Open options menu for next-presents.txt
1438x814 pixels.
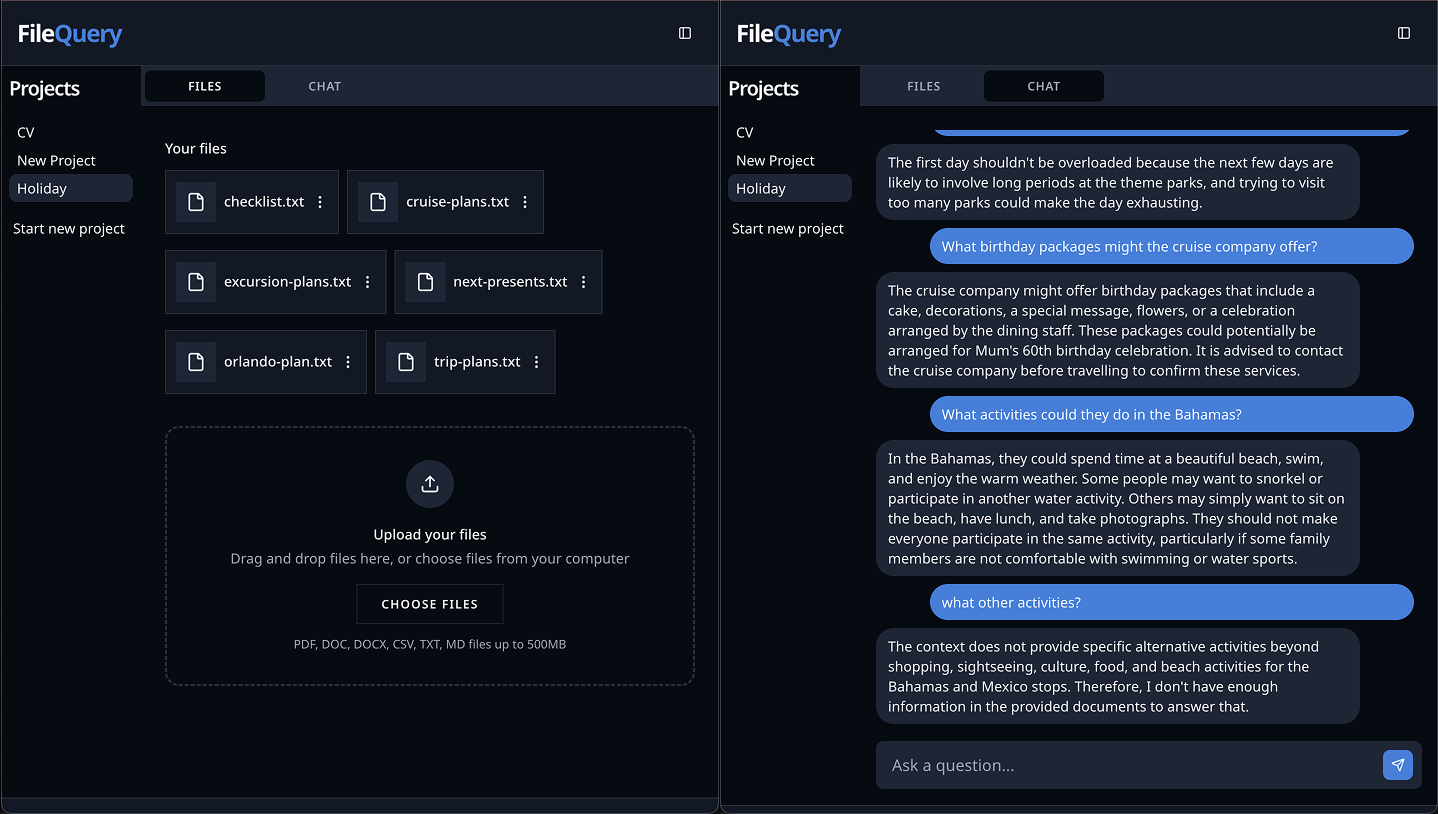tap(584, 282)
